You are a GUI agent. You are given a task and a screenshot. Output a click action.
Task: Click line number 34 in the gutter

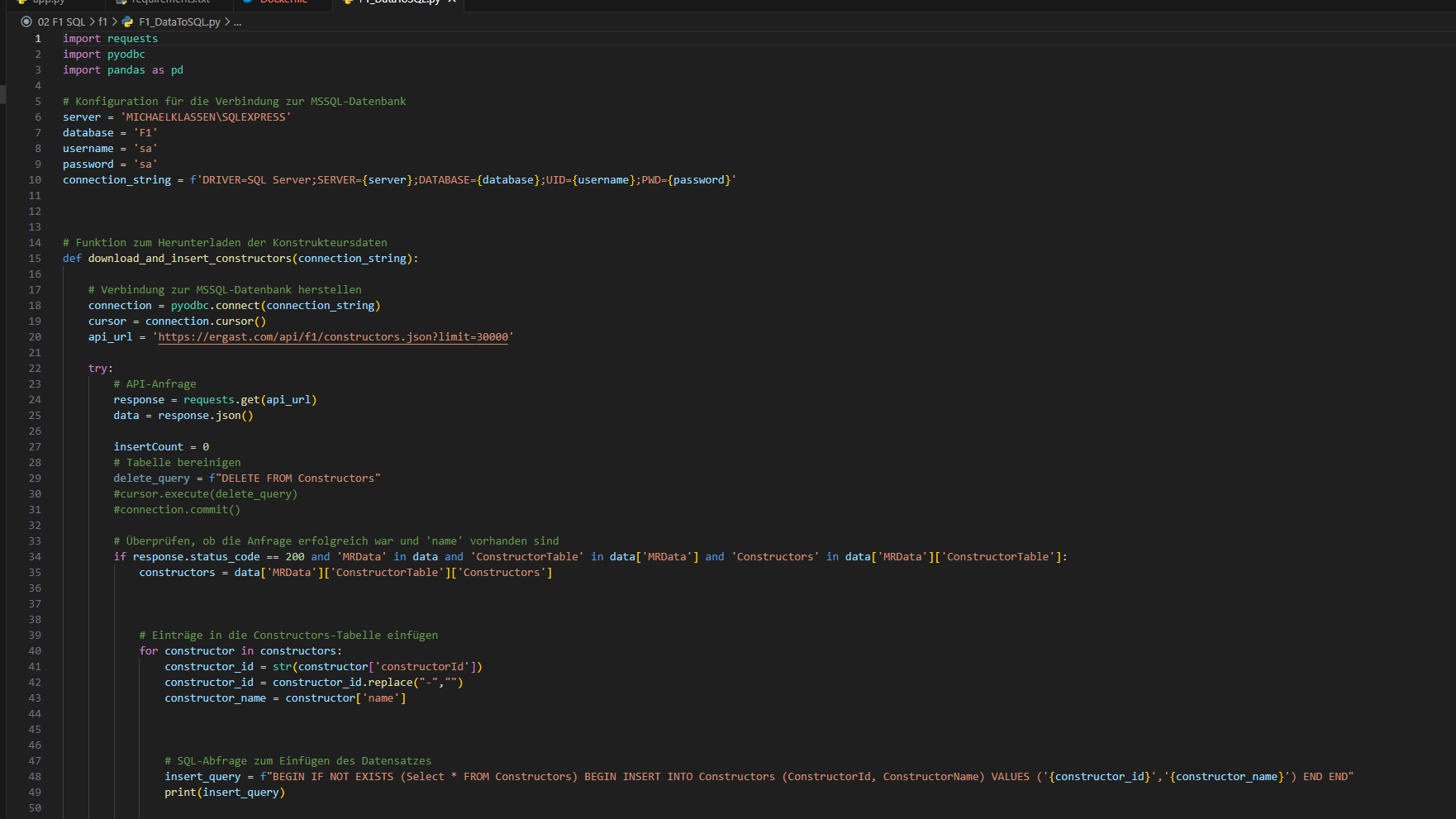(35, 556)
